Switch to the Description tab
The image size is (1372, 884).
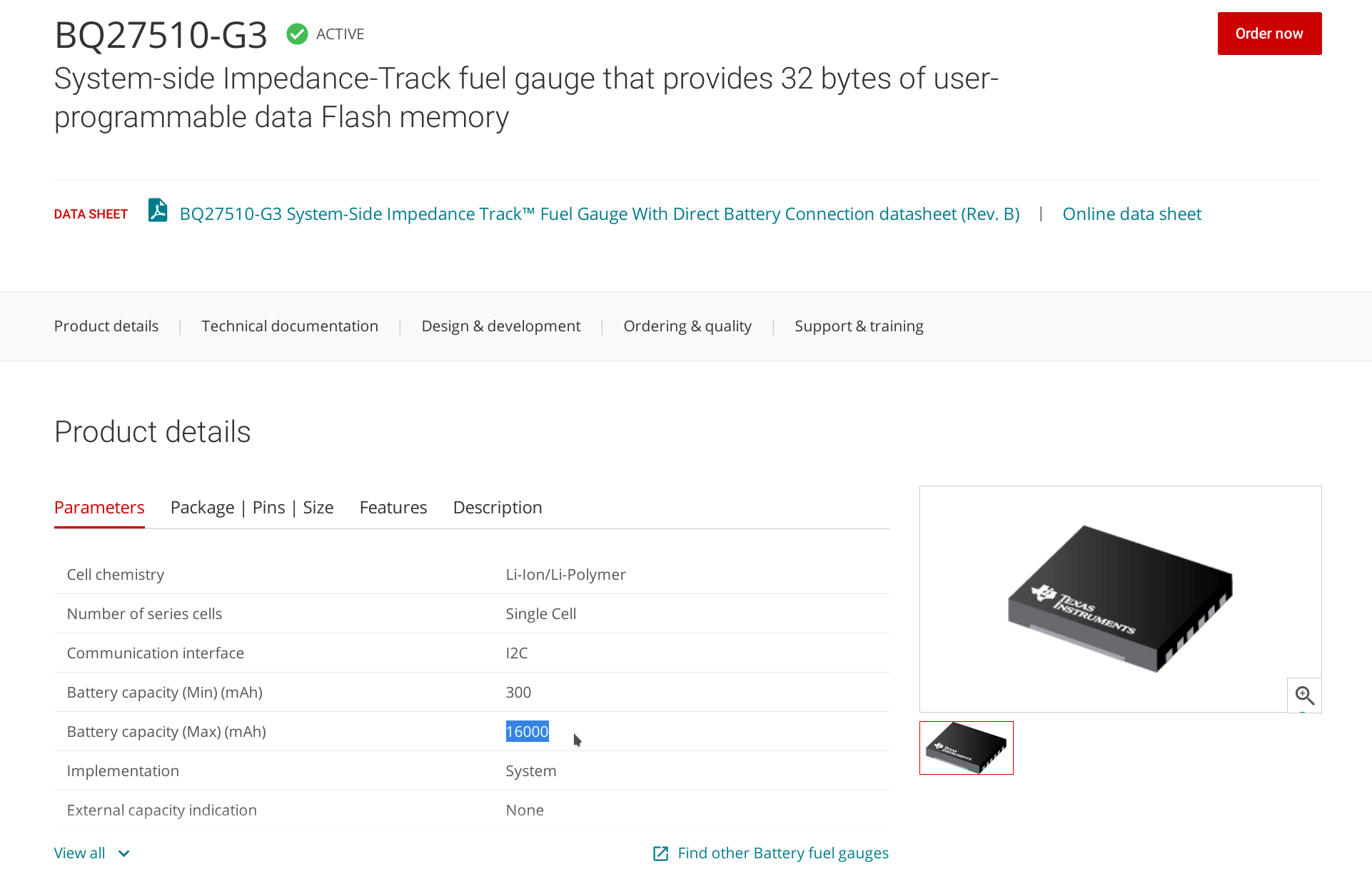[498, 508]
